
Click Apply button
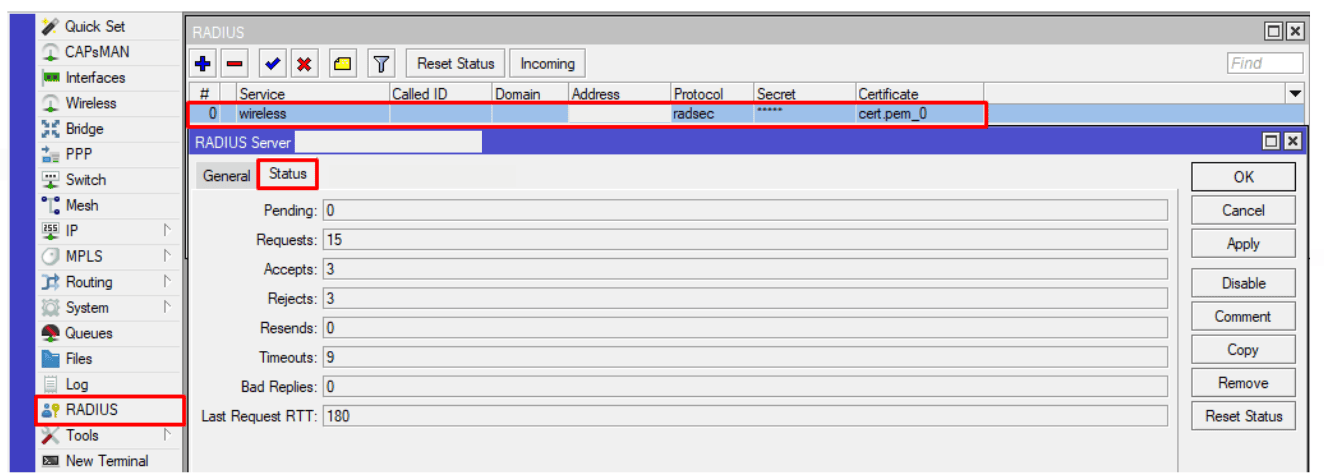point(1243,243)
